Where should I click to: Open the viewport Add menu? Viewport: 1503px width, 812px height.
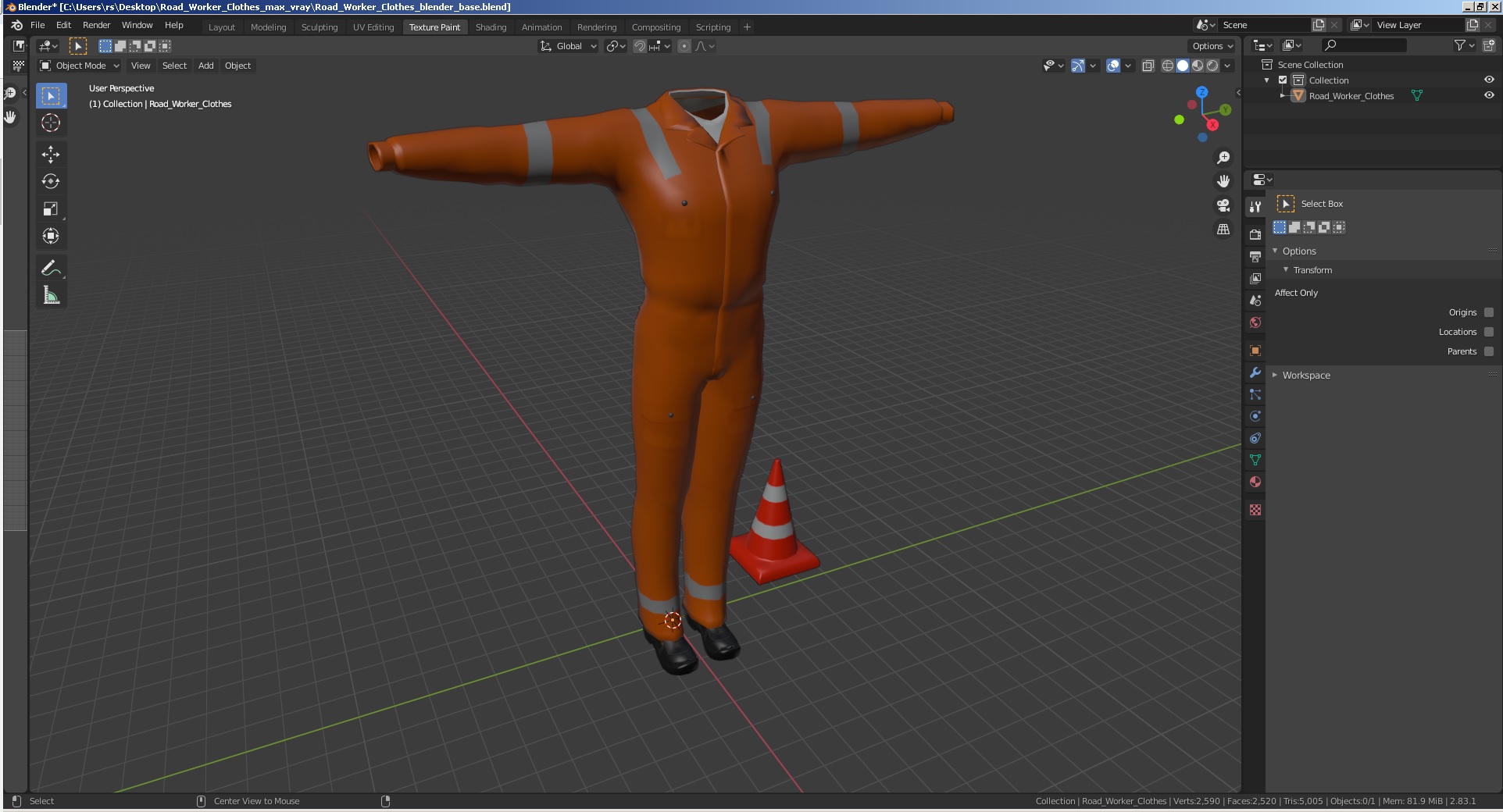click(206, 66)
